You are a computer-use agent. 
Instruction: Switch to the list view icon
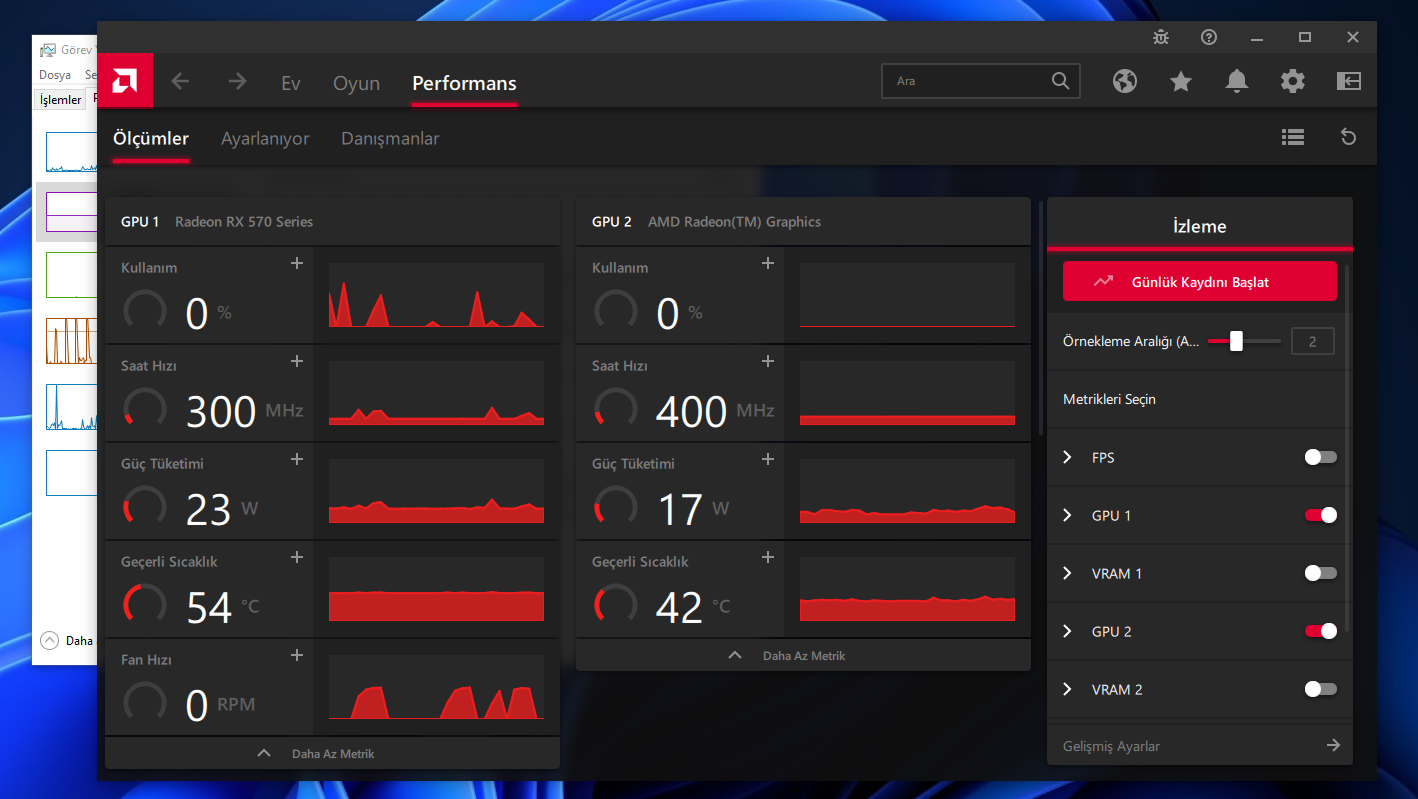(x=1293, y=137)
